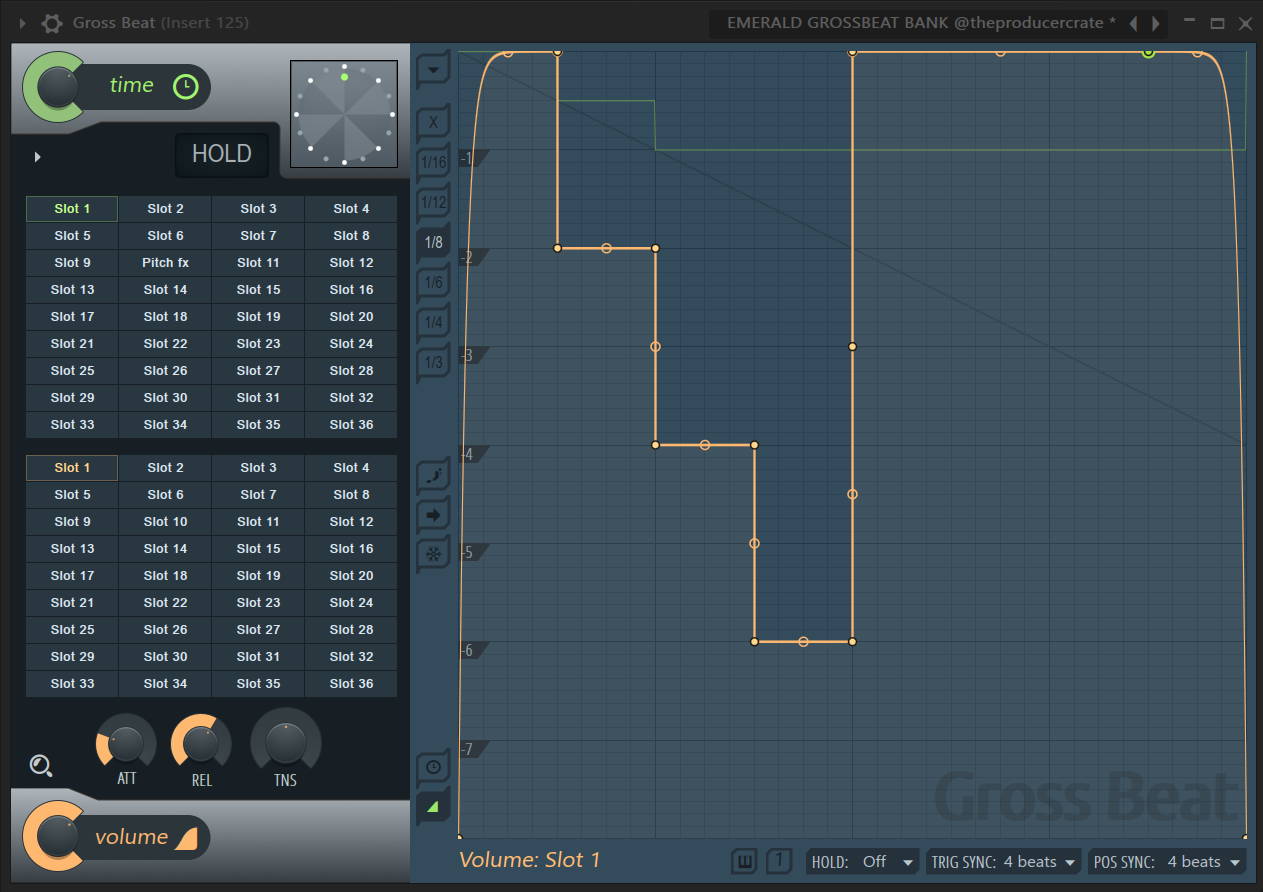Click the ATT knob
Viewport: 1263px width, 892px height.
pyautogui.click(x=126, y=745)
